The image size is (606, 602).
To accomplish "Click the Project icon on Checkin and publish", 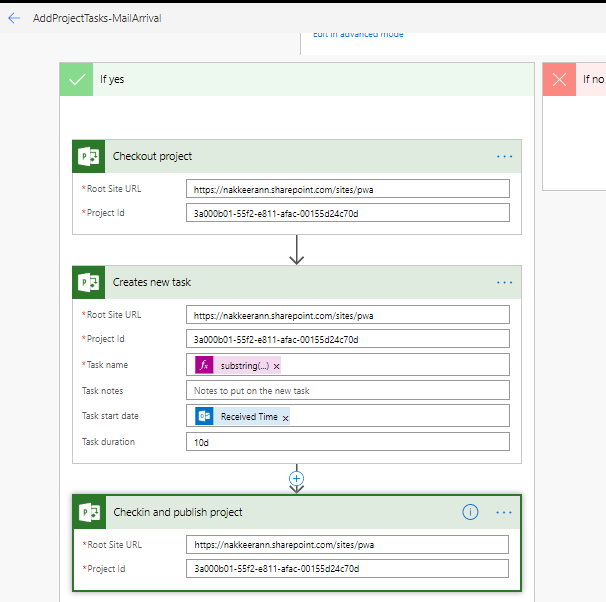I will coord(90,512).
